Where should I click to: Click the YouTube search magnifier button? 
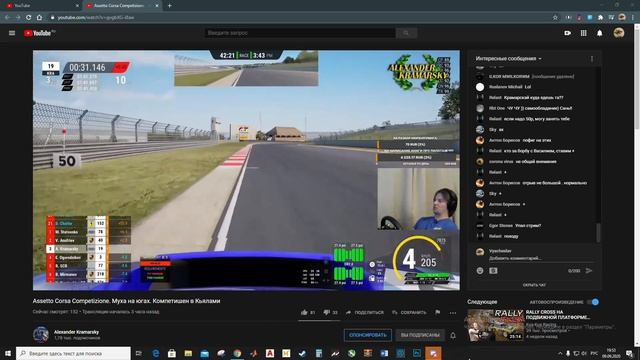[x=406, y=33]
